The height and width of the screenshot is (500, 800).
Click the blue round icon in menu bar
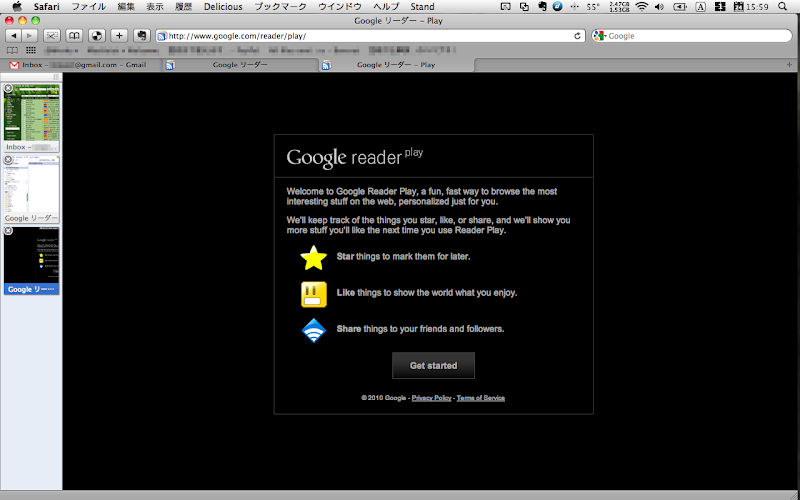click(558, 7)
